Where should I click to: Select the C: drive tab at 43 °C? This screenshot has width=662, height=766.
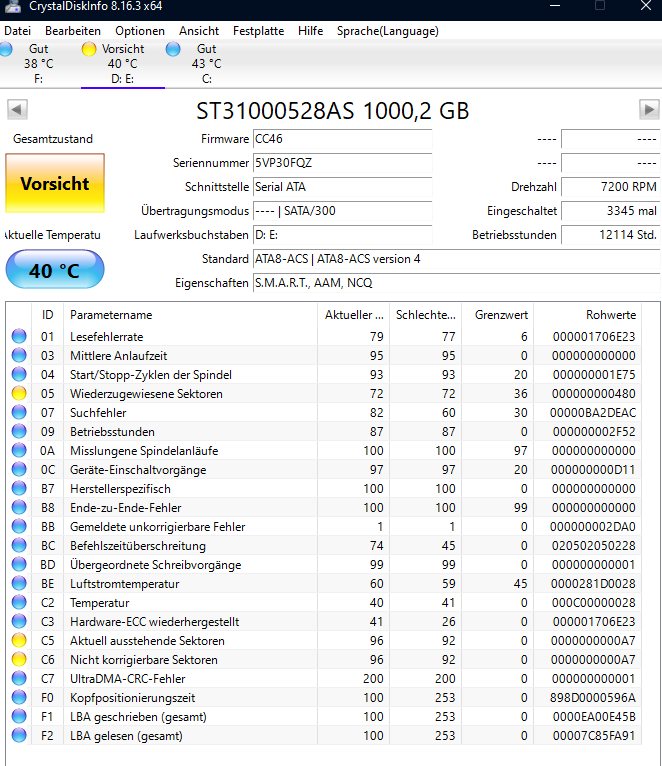(207, 64)
